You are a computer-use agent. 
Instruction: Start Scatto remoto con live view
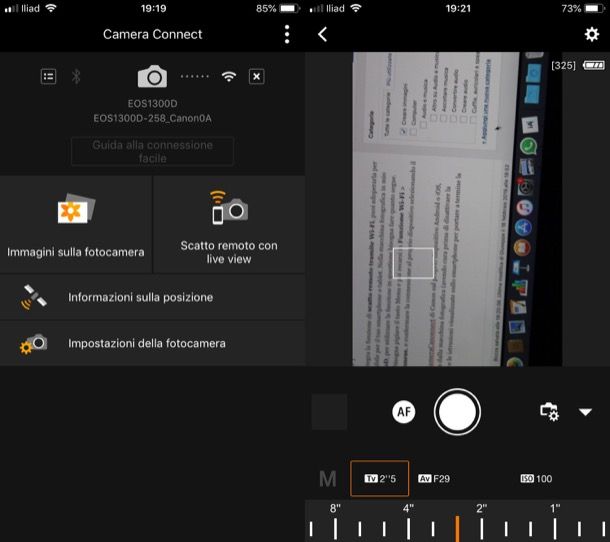click(229, 225)
